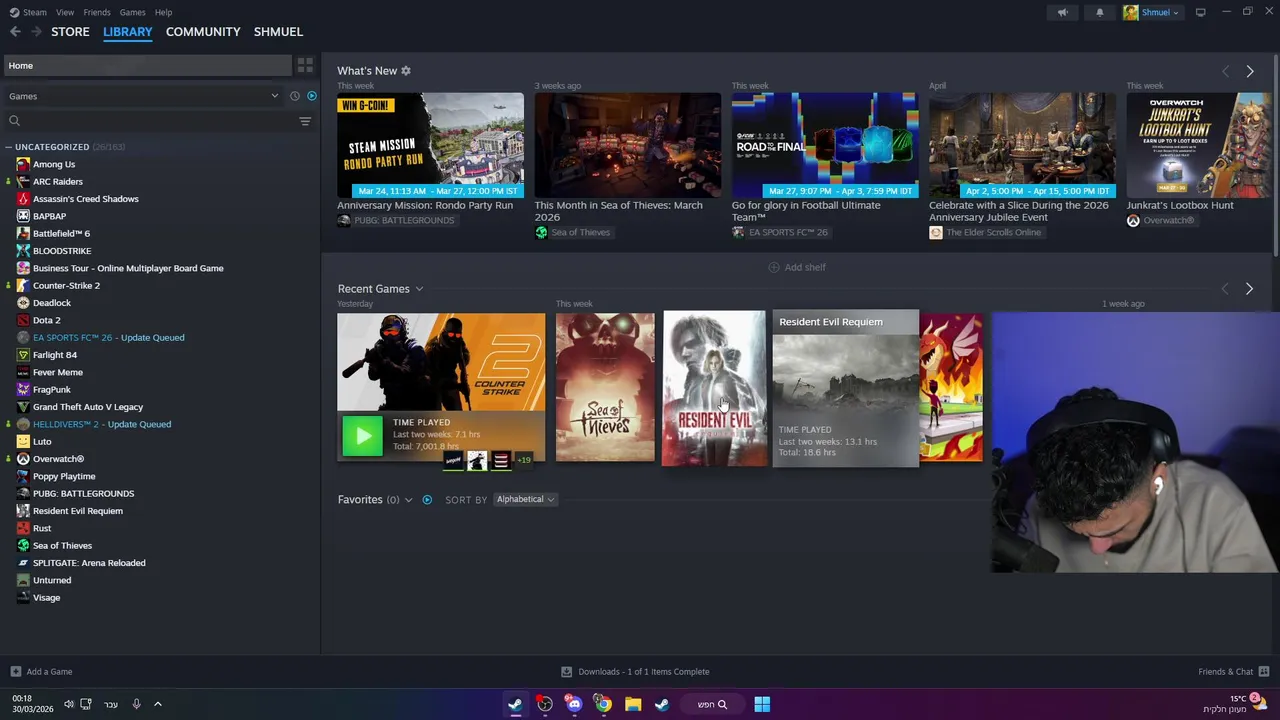1280x720 pixels.
Task: Open What's New settings gear
Action: pyautogui.click(x=406, y=71)
